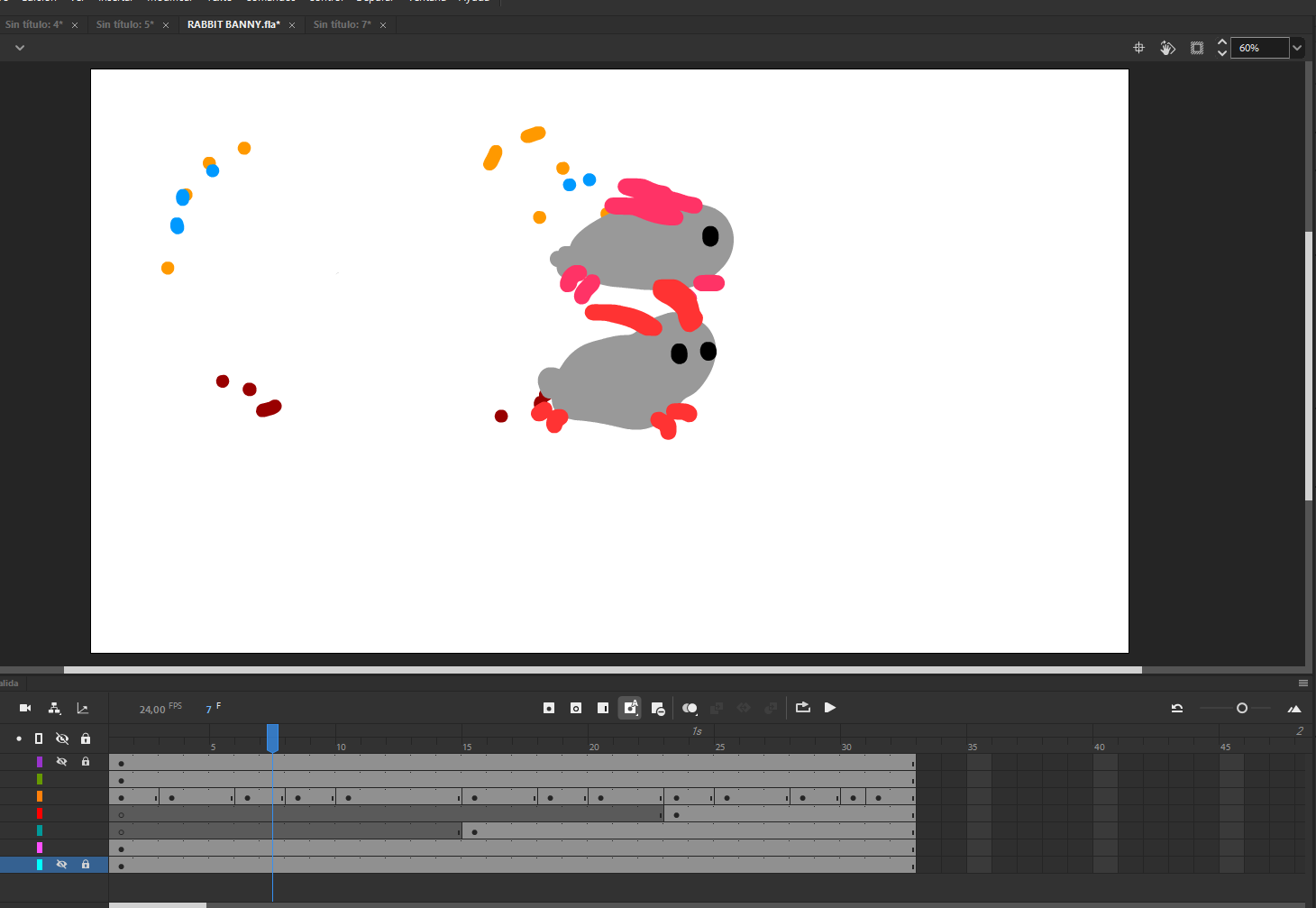This screenshot has width=1316, height=908.
Task: Open the stage zoom dropdown
Action: point(1297,48)
